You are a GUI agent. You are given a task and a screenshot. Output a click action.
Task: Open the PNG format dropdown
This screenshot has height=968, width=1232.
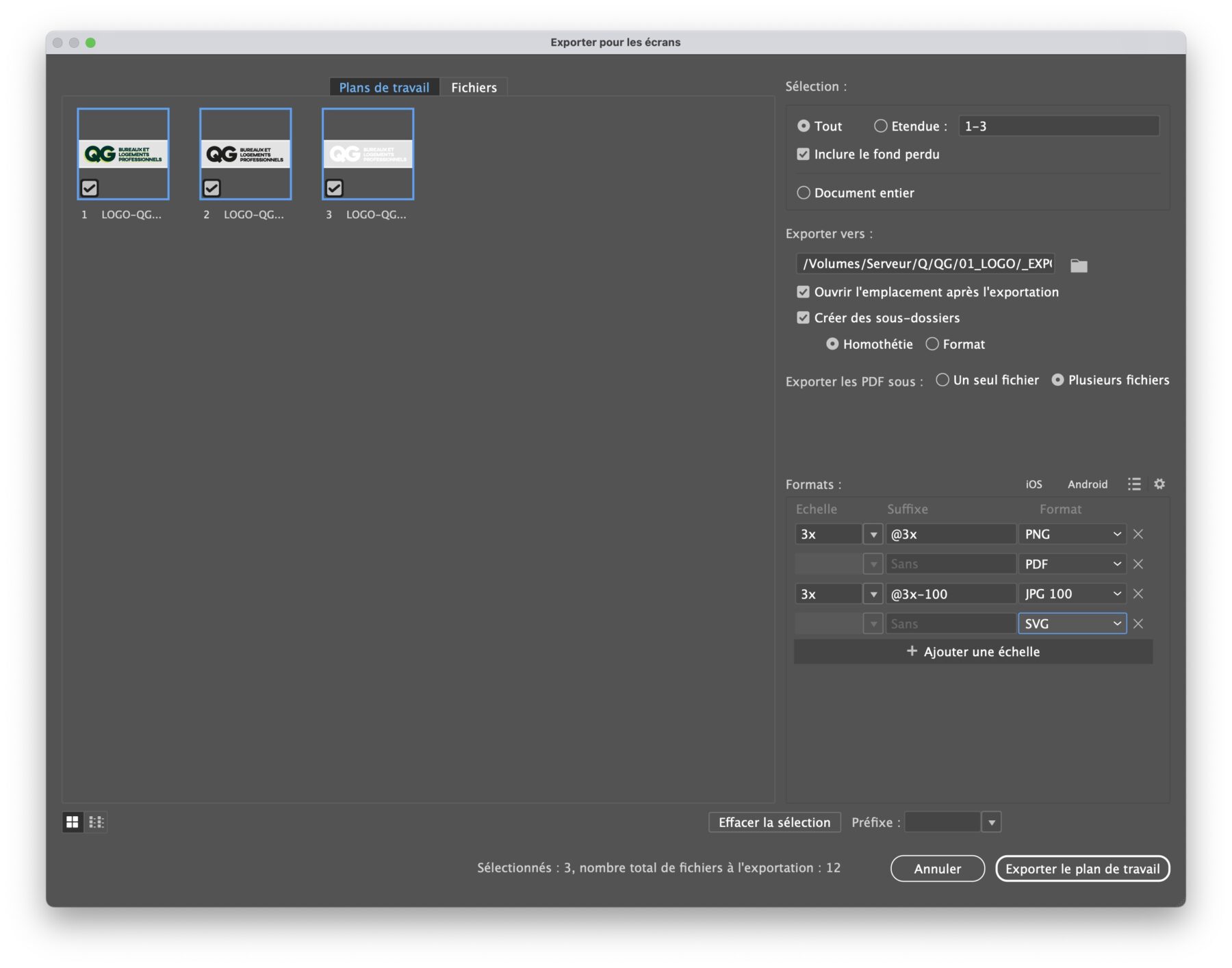pyautogui.click(x=1071, y=534)
